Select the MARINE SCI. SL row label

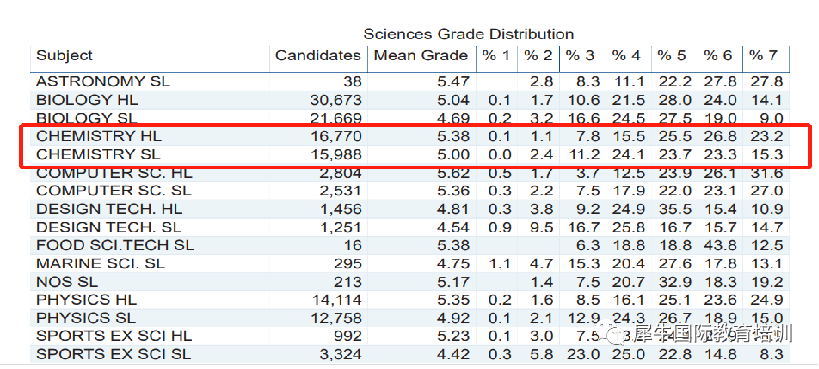pos(100,263)
